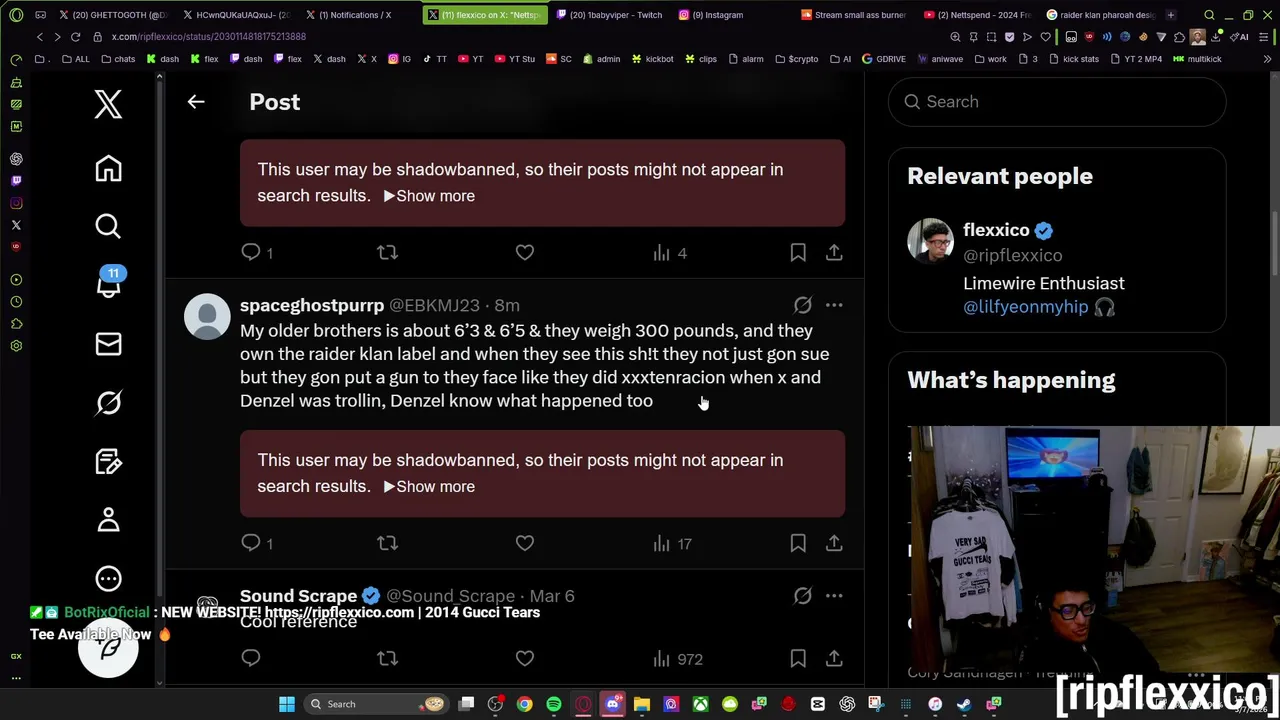1280x720 pixels.
Task: Reply to spaceghostpurrp's post
Action: point(251,543)
